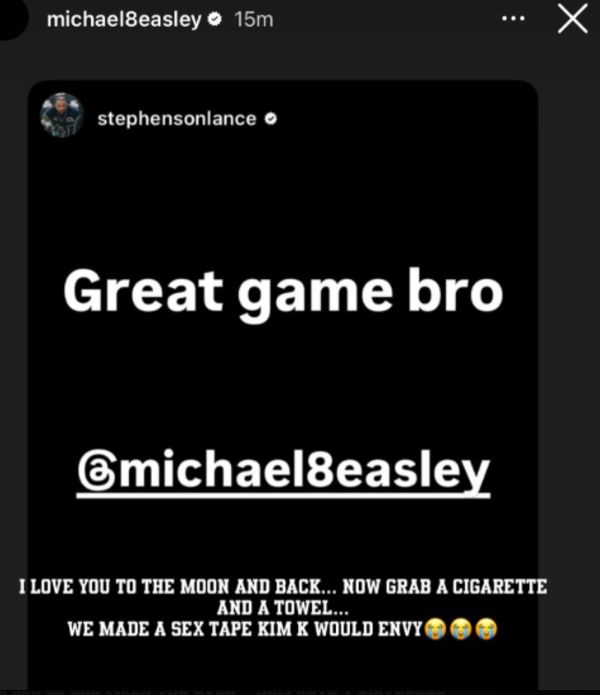The width and height of the screenshot is (600, 695).
Task: Tap the "AND A TOWEL..." caption line
Action: tap(283, 608)
